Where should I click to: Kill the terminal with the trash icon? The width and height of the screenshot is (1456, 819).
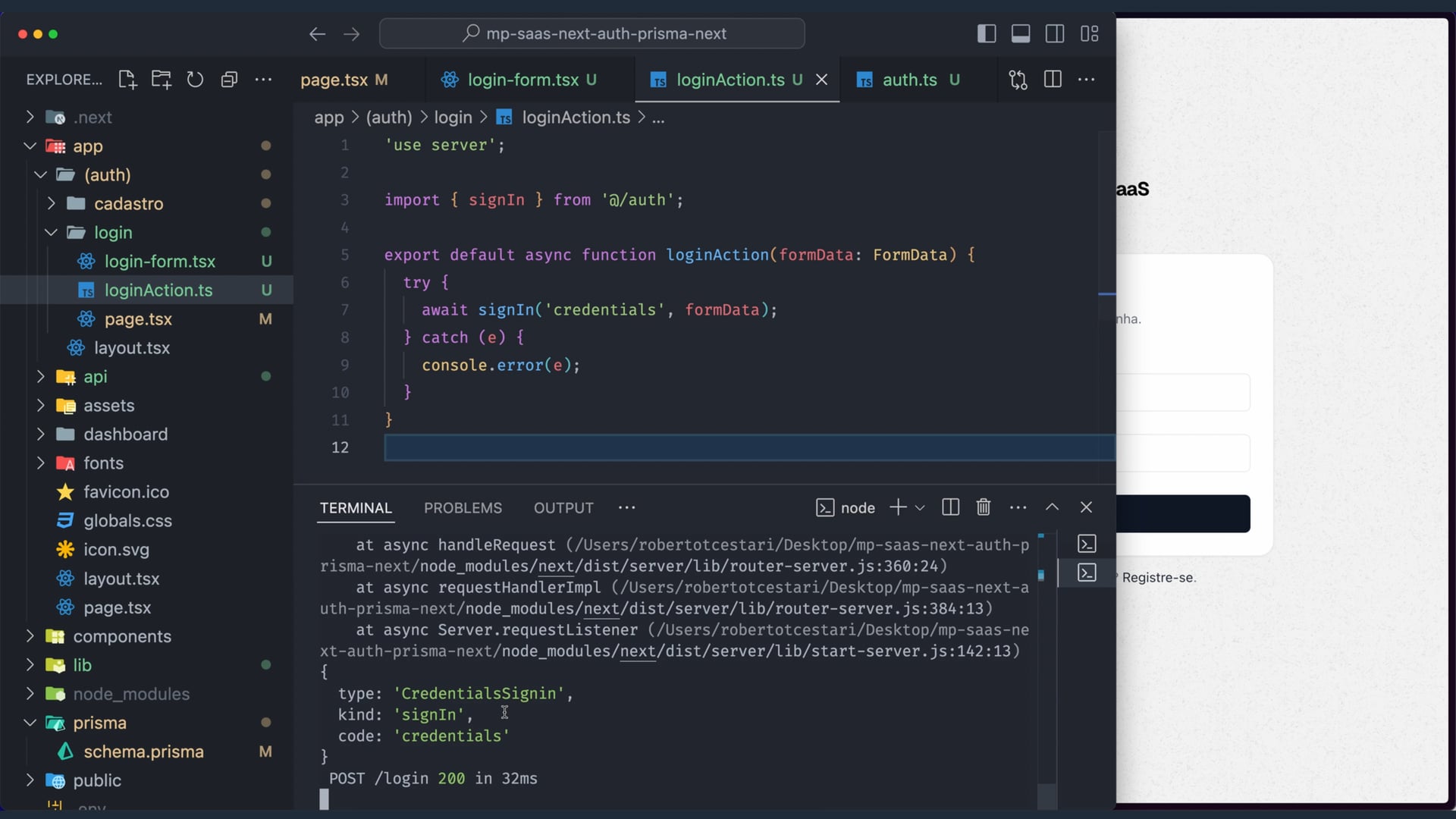(984, 507)
